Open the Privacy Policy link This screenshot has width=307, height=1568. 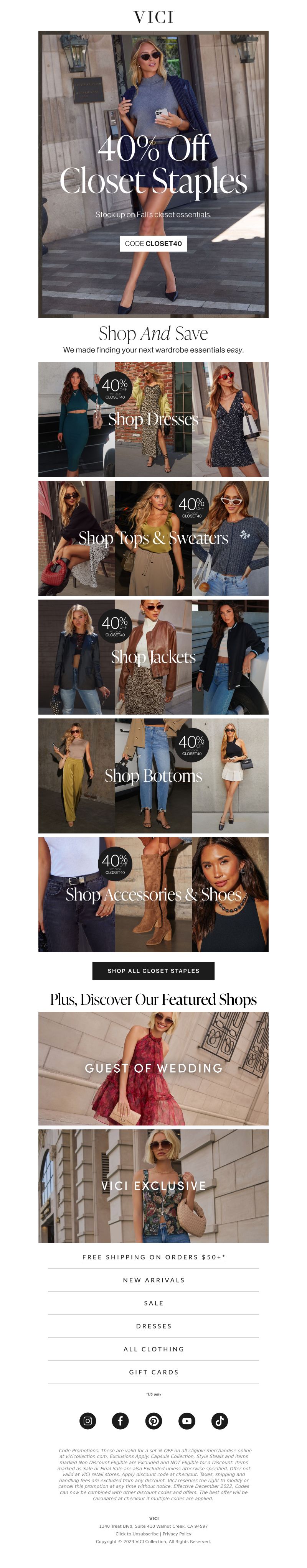tap(177, 1534)
